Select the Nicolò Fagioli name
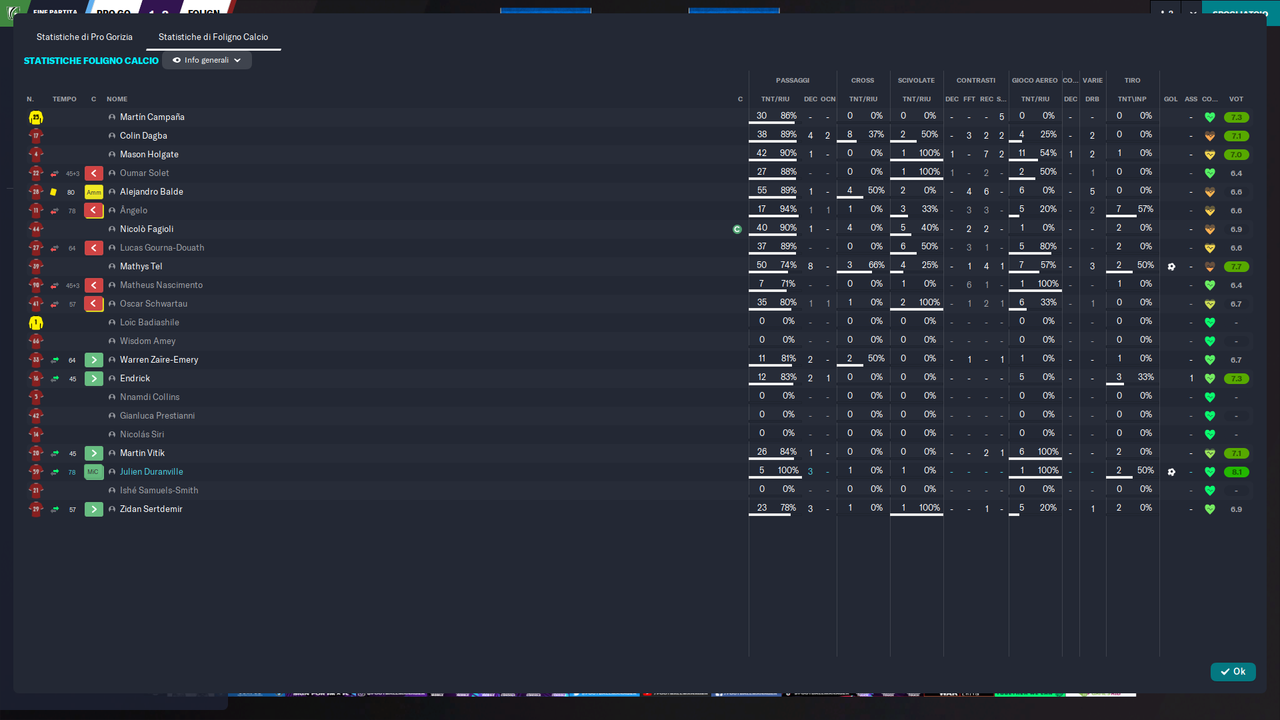The image size is (1280, 720). click(x=147, y=229)
